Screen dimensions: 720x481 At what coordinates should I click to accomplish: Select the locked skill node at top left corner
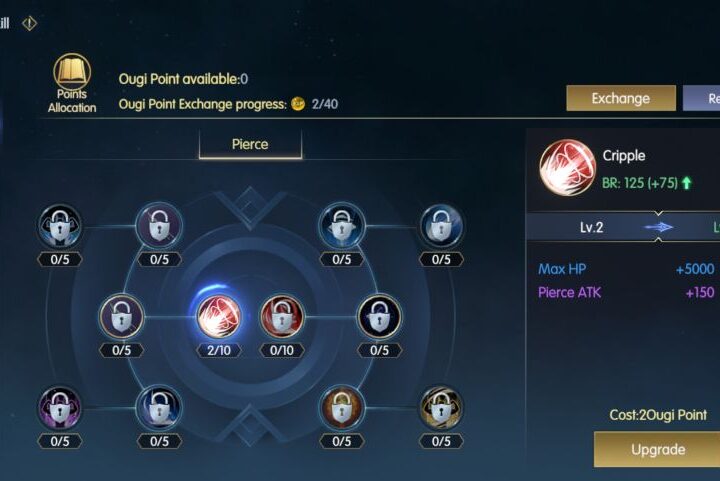(60, 226)
